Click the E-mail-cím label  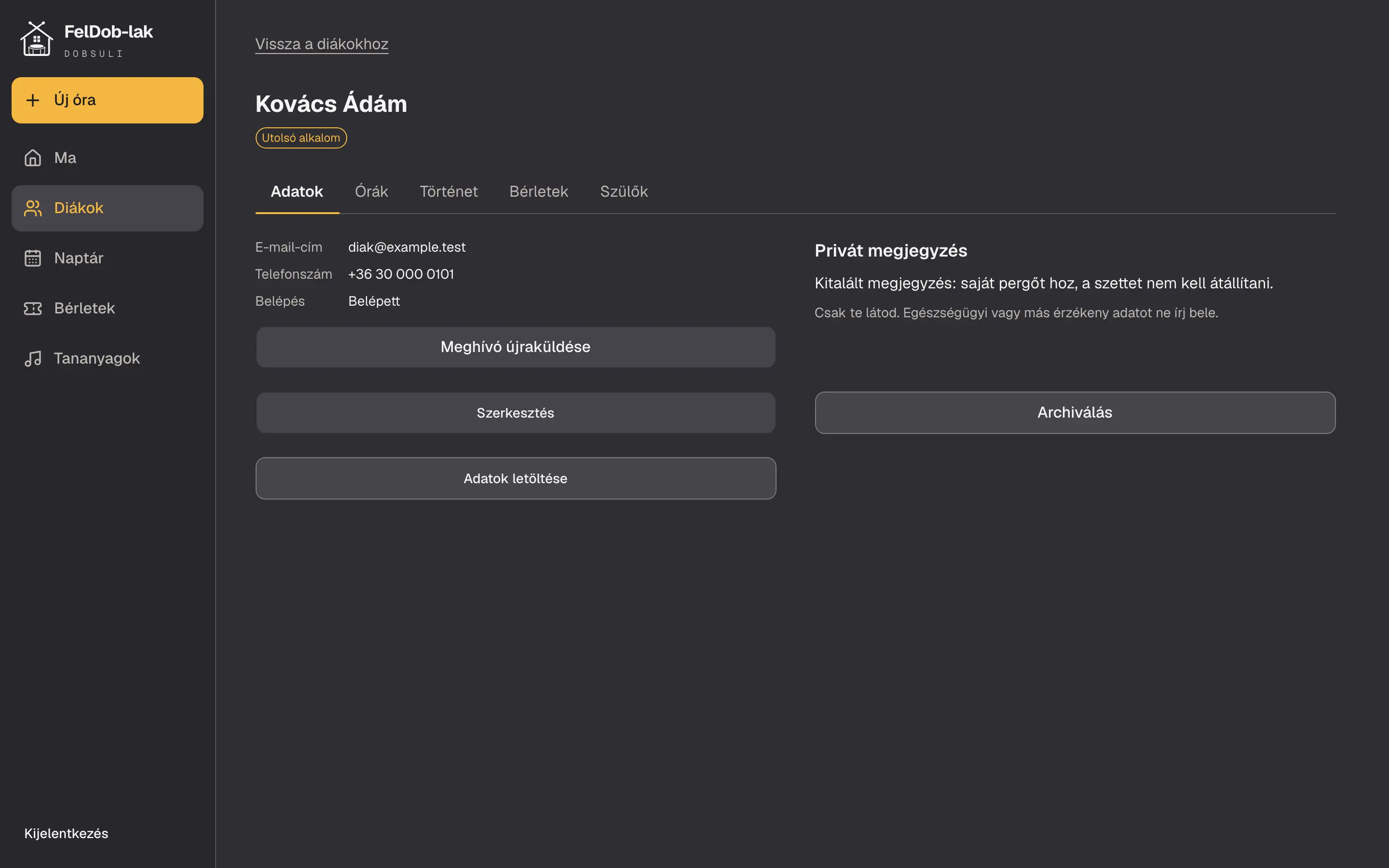pyautogui.click(x=289, y=247)
